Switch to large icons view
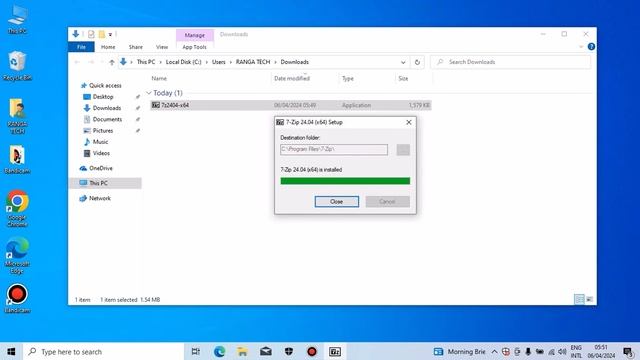The image size is (640, 360). point(589,299)
